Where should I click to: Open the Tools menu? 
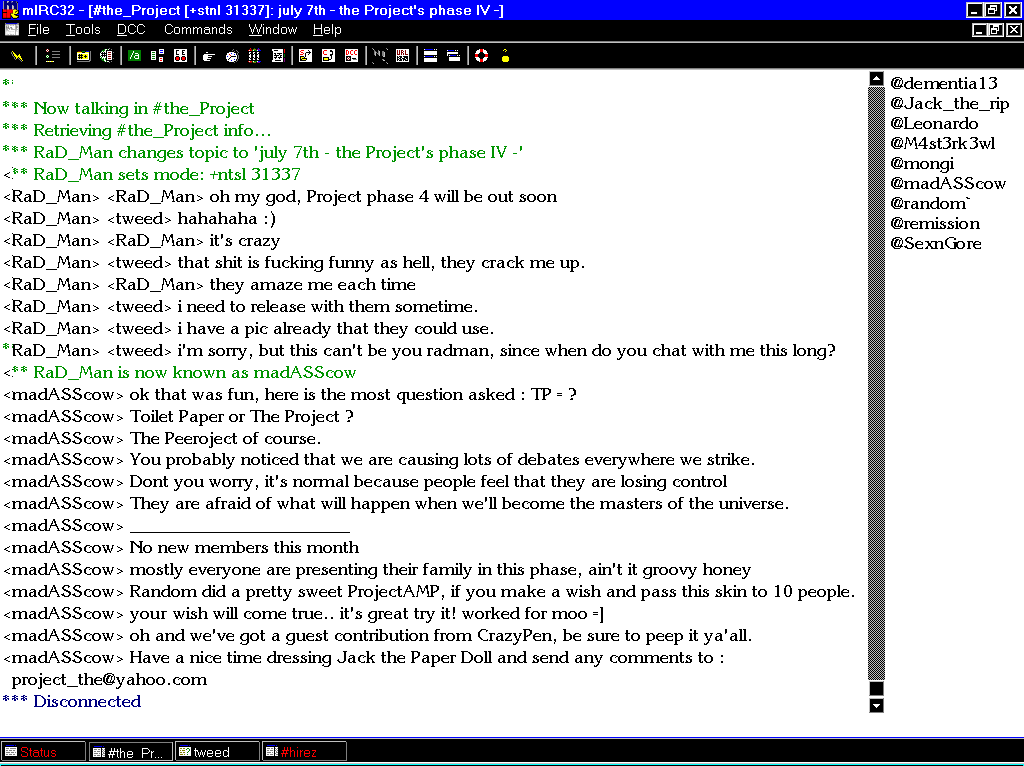coord(83,30)
